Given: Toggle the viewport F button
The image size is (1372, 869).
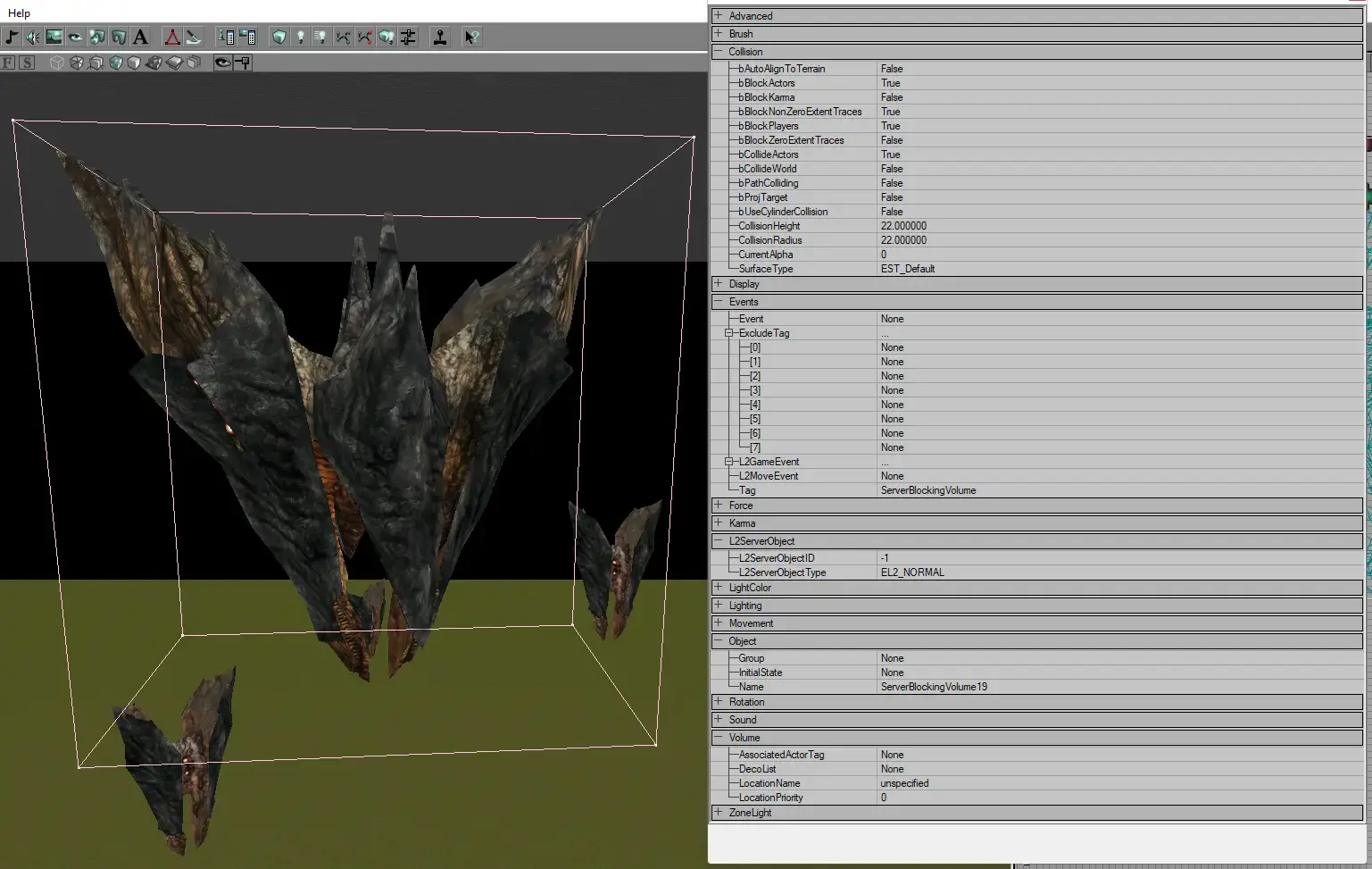Looking at the screenshot, I should tap(8, 63).
